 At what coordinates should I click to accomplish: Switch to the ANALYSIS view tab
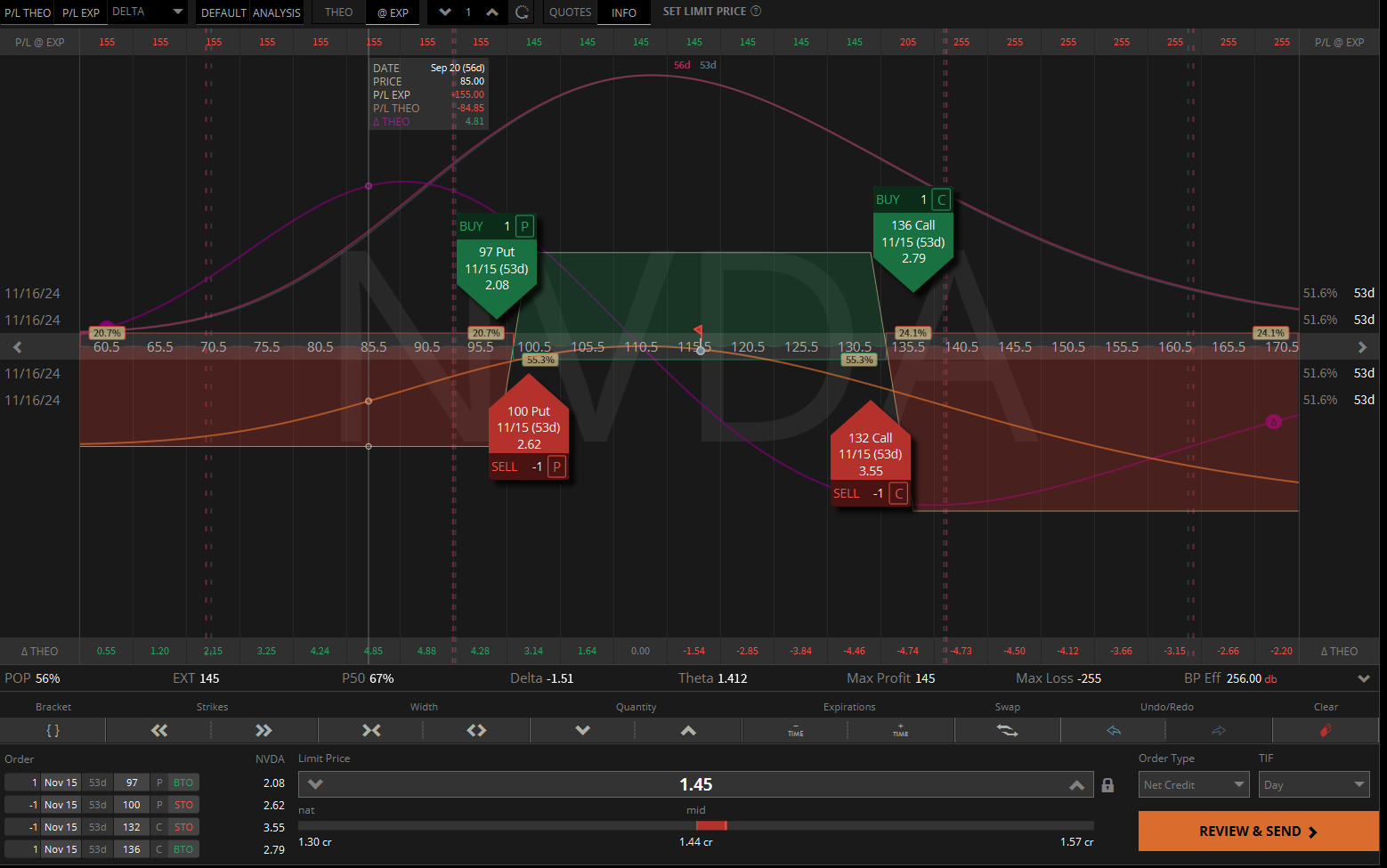pyautogui.click(x=277, y=12)
